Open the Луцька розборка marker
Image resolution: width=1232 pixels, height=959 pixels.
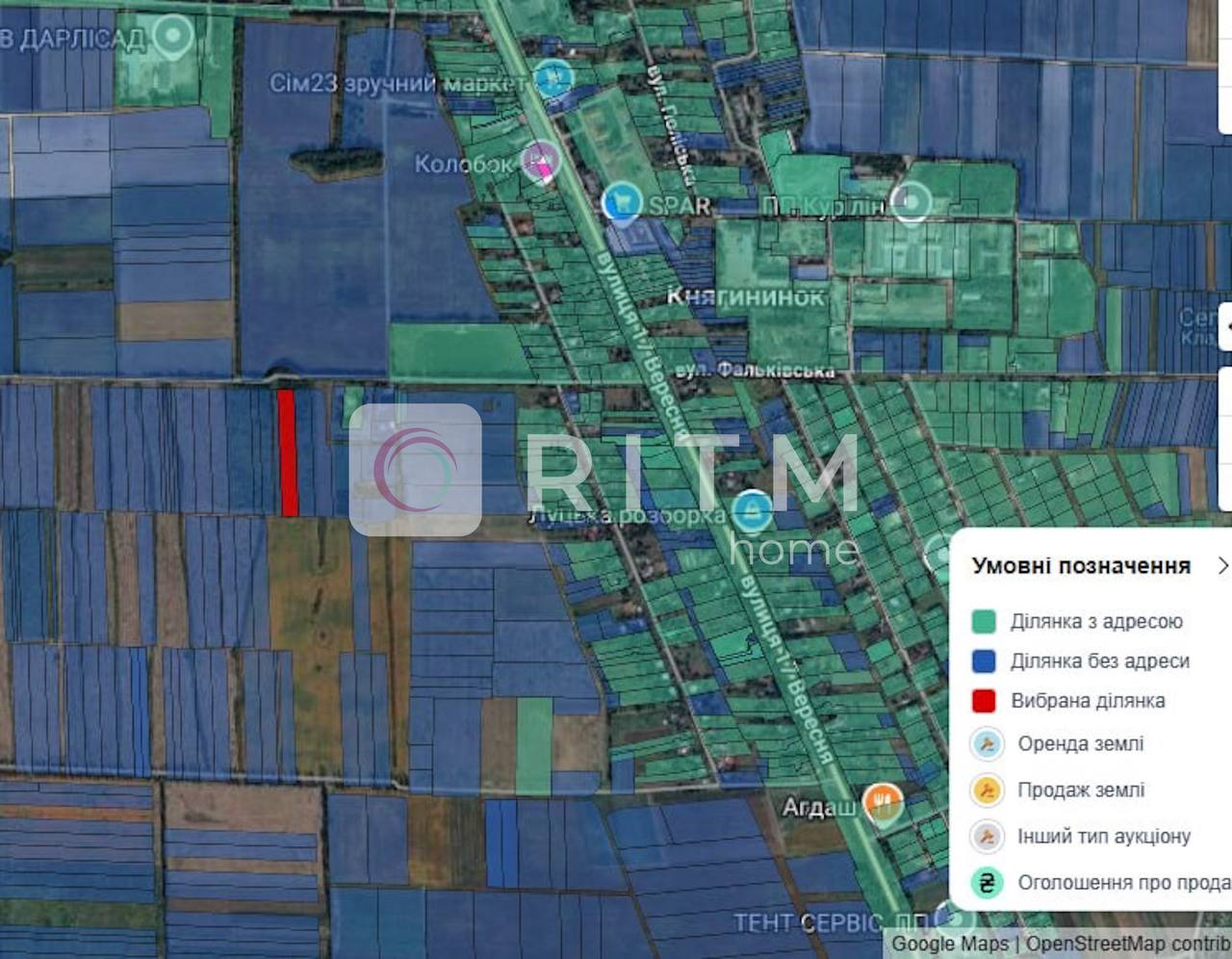752,509
